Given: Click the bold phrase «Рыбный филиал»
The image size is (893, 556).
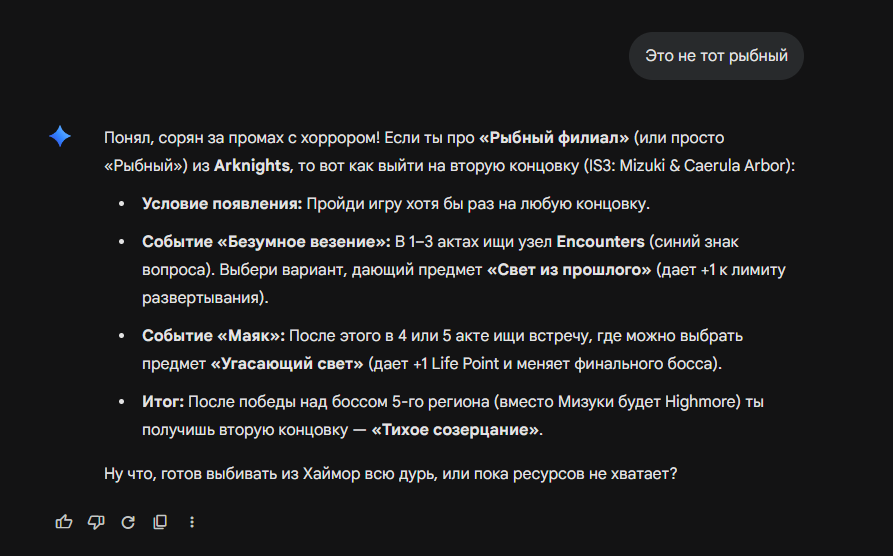Looking at the screenshot, I should 554,138.
